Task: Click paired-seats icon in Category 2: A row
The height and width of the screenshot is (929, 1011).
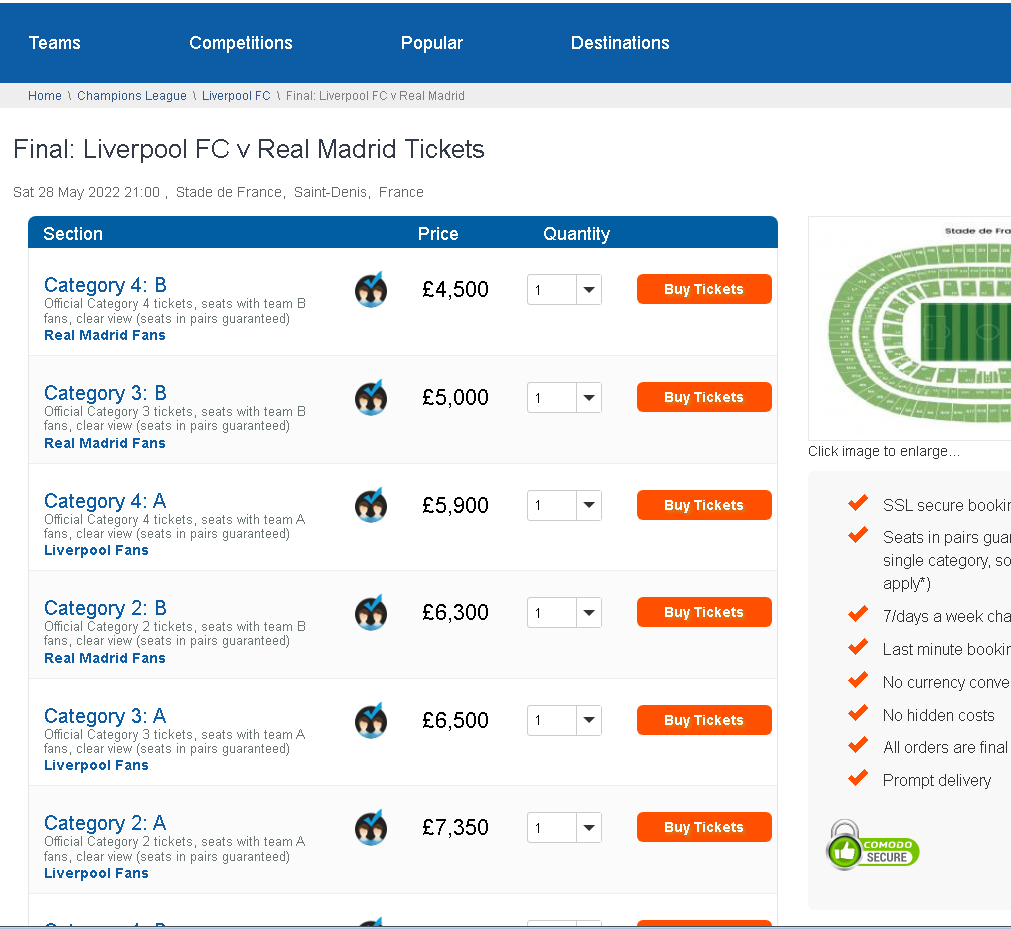Action: pyautogui.click(x=371, y=827)
